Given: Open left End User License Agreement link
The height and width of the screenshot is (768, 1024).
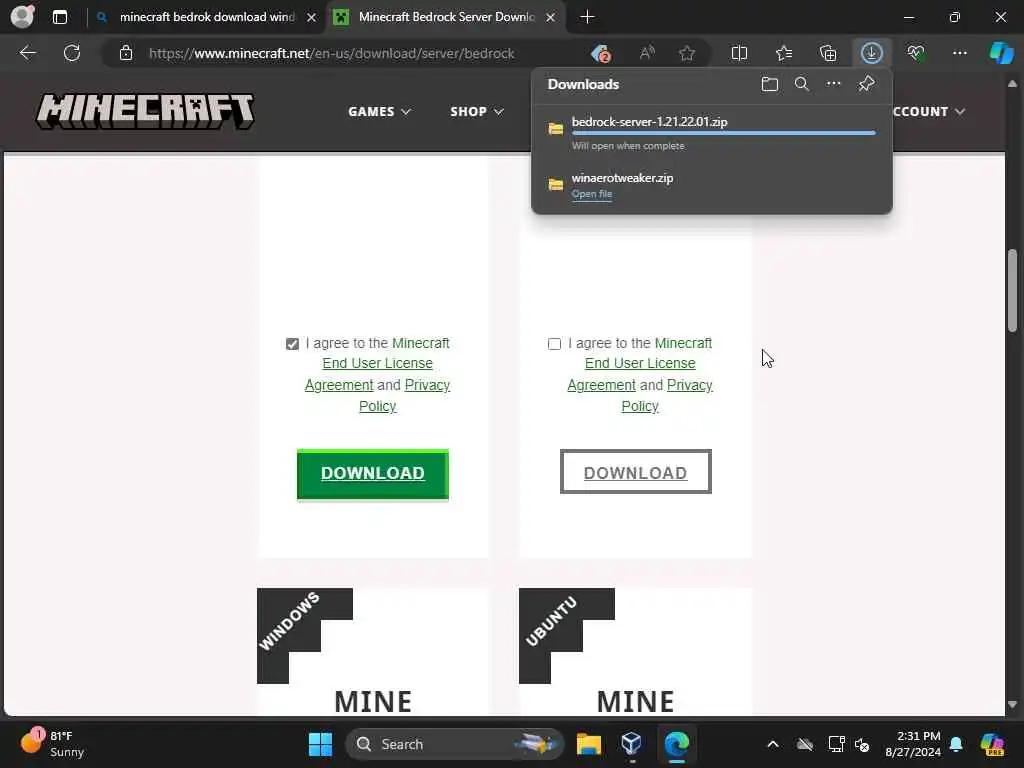Looking at the screenshot, I should [377, 374].
